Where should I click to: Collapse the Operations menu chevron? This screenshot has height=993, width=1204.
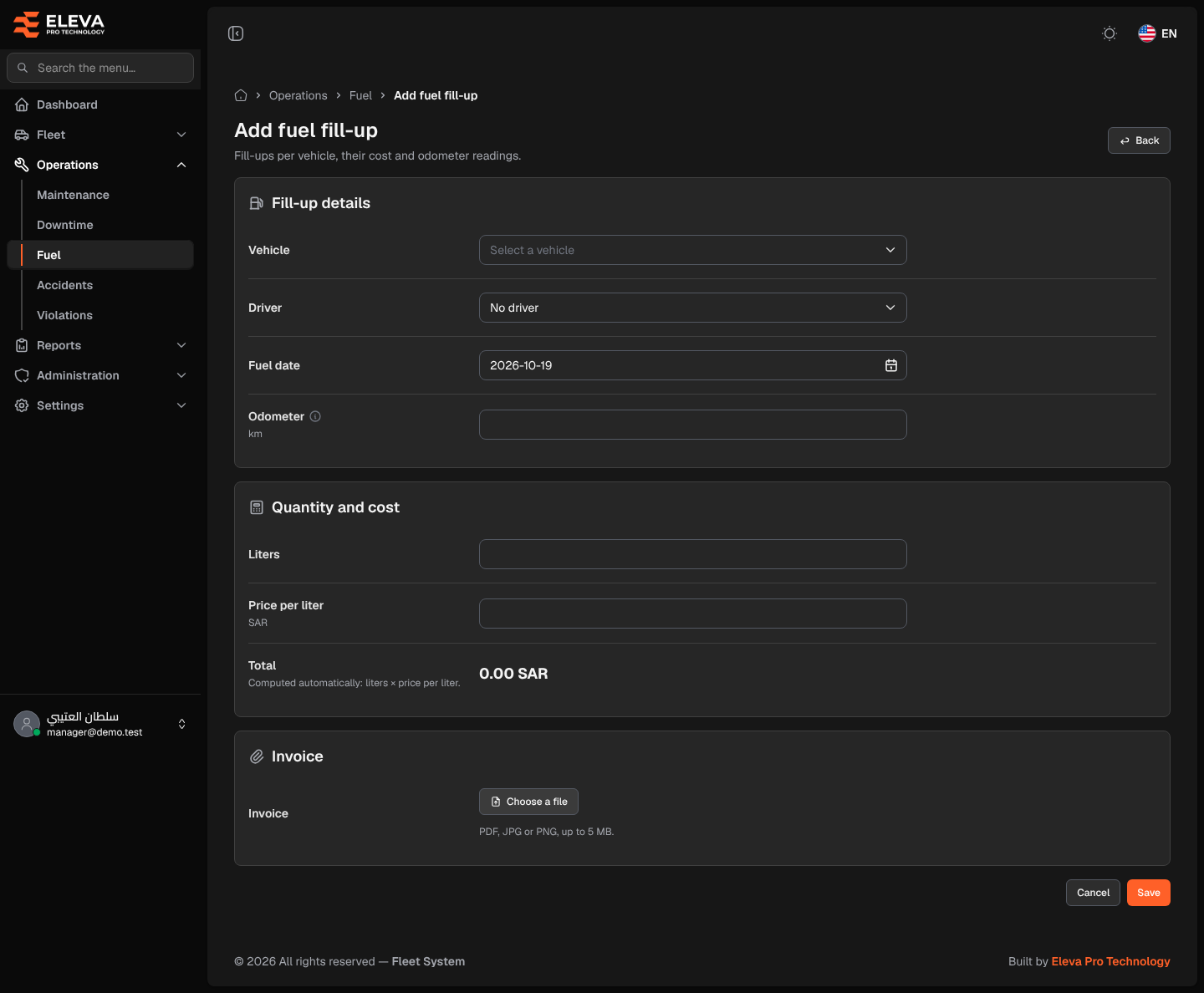tap(181, 165)
